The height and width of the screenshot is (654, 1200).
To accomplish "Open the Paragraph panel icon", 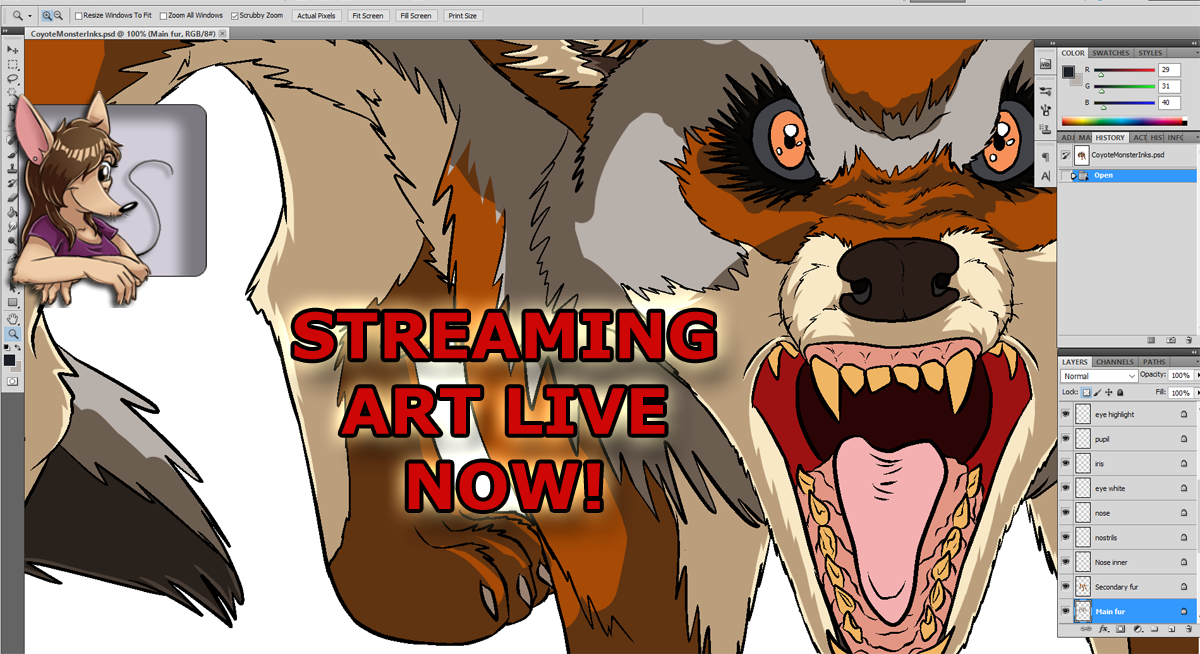I will tap(1046, 157).
